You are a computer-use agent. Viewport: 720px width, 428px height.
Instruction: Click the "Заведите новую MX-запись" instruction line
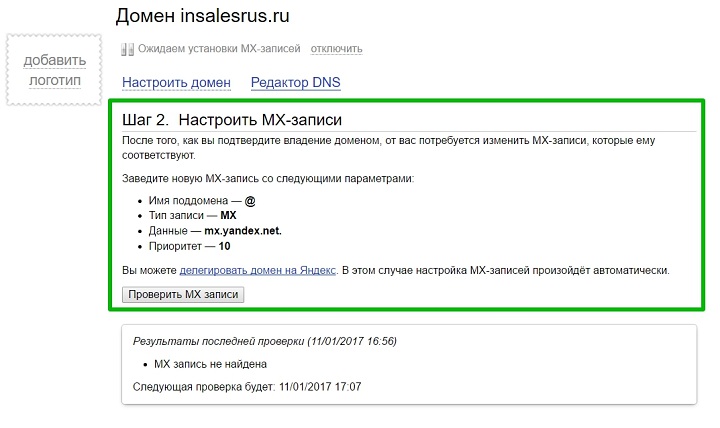(268, 179)
